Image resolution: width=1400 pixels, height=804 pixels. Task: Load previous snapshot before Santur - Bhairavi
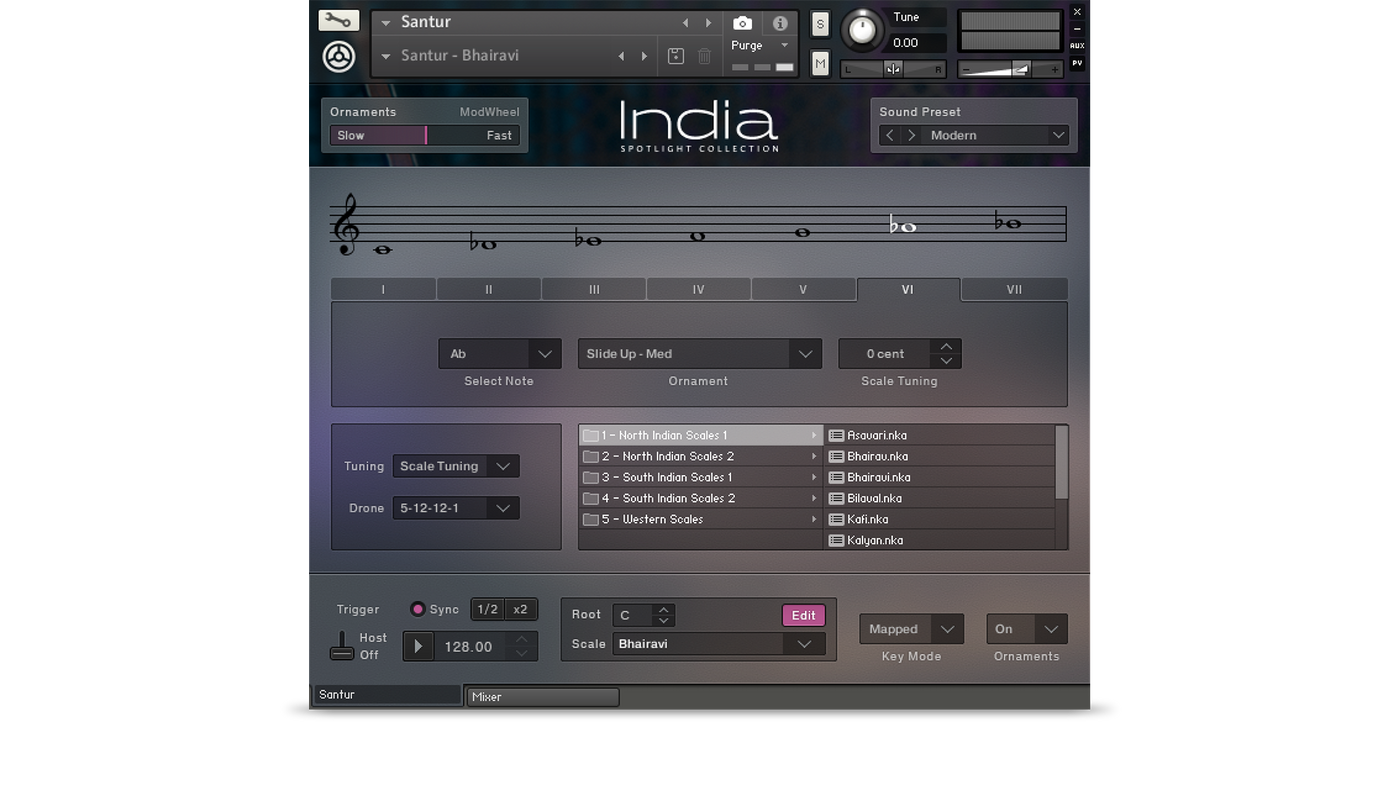point(621,56)
